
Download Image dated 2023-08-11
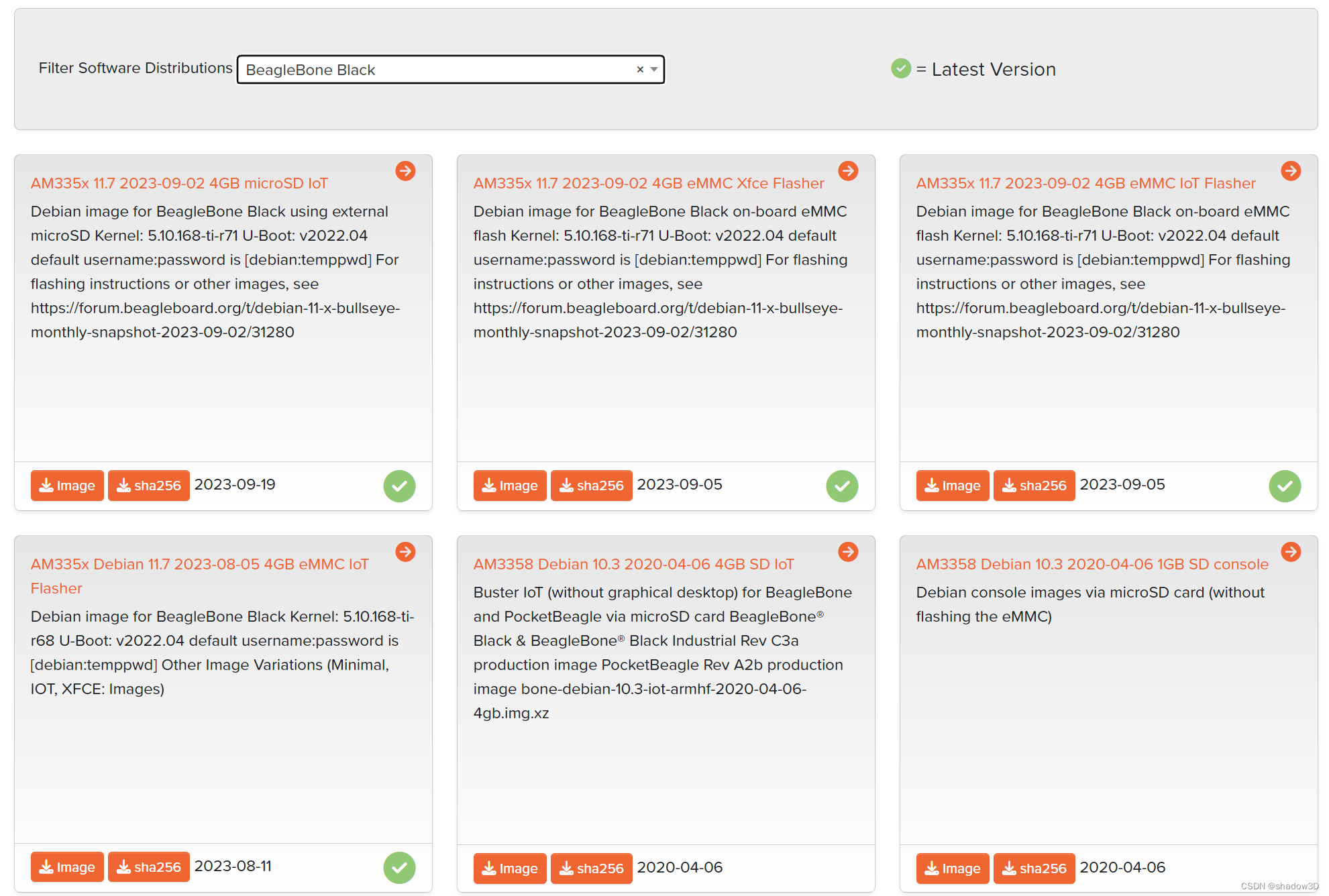coord(67,867)
